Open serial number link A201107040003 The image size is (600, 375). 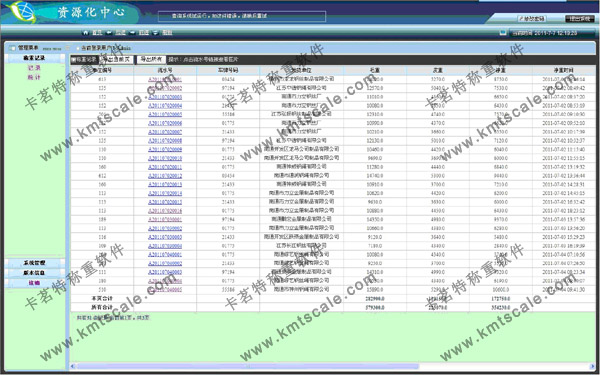165,272
